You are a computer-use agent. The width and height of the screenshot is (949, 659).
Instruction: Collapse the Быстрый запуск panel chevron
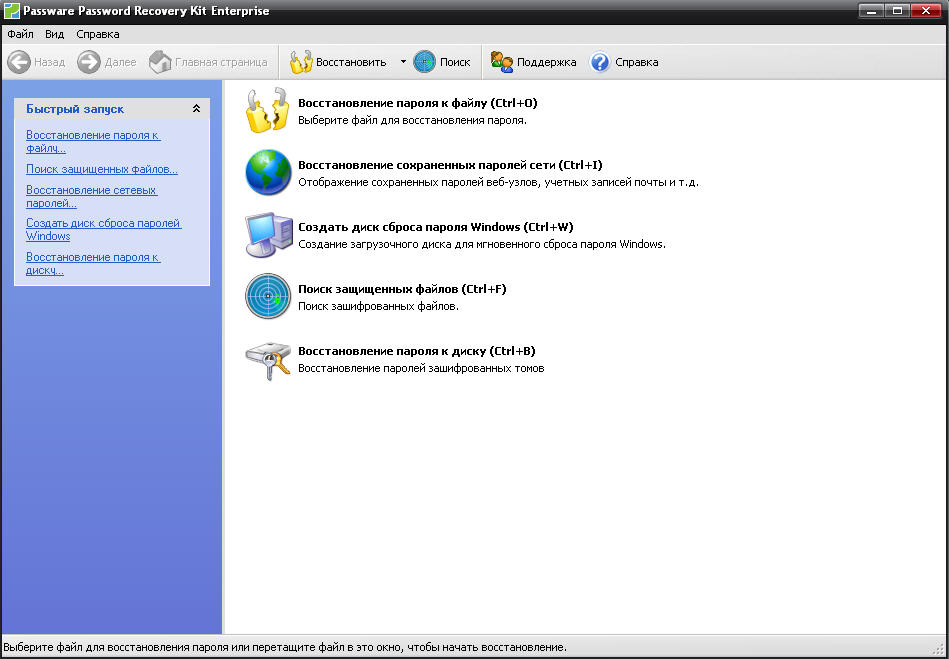196,109
